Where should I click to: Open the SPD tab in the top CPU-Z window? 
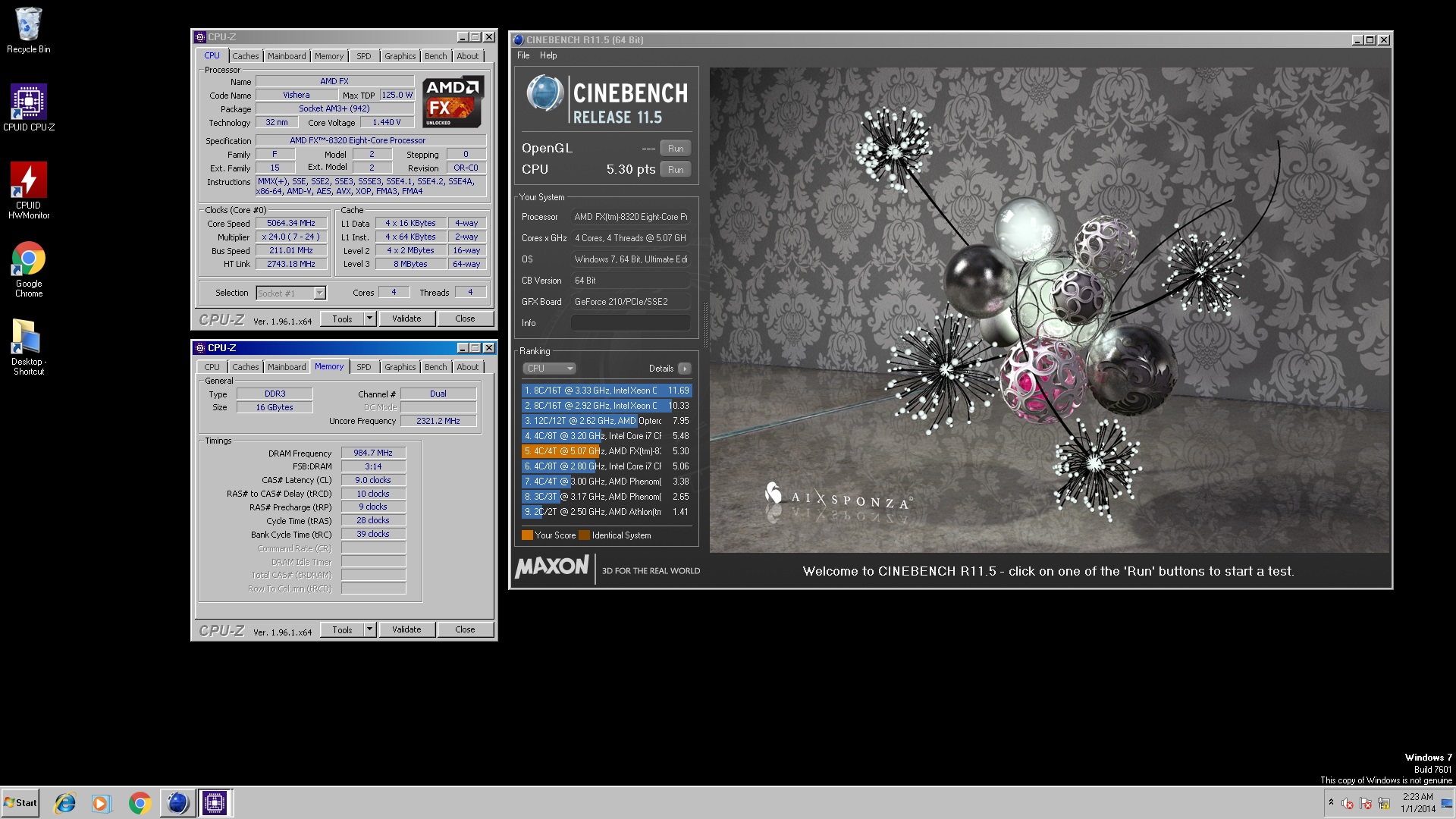pyautogui.click(x=364, y=56)
